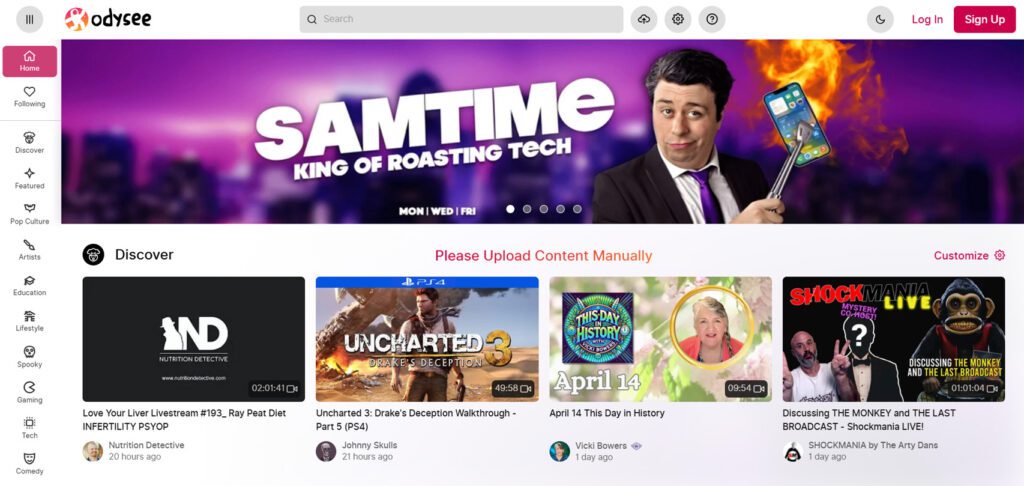The image size is (1024, 486).
Task: Click Discussing THE MONKEY video title
Action: point(869,420)
